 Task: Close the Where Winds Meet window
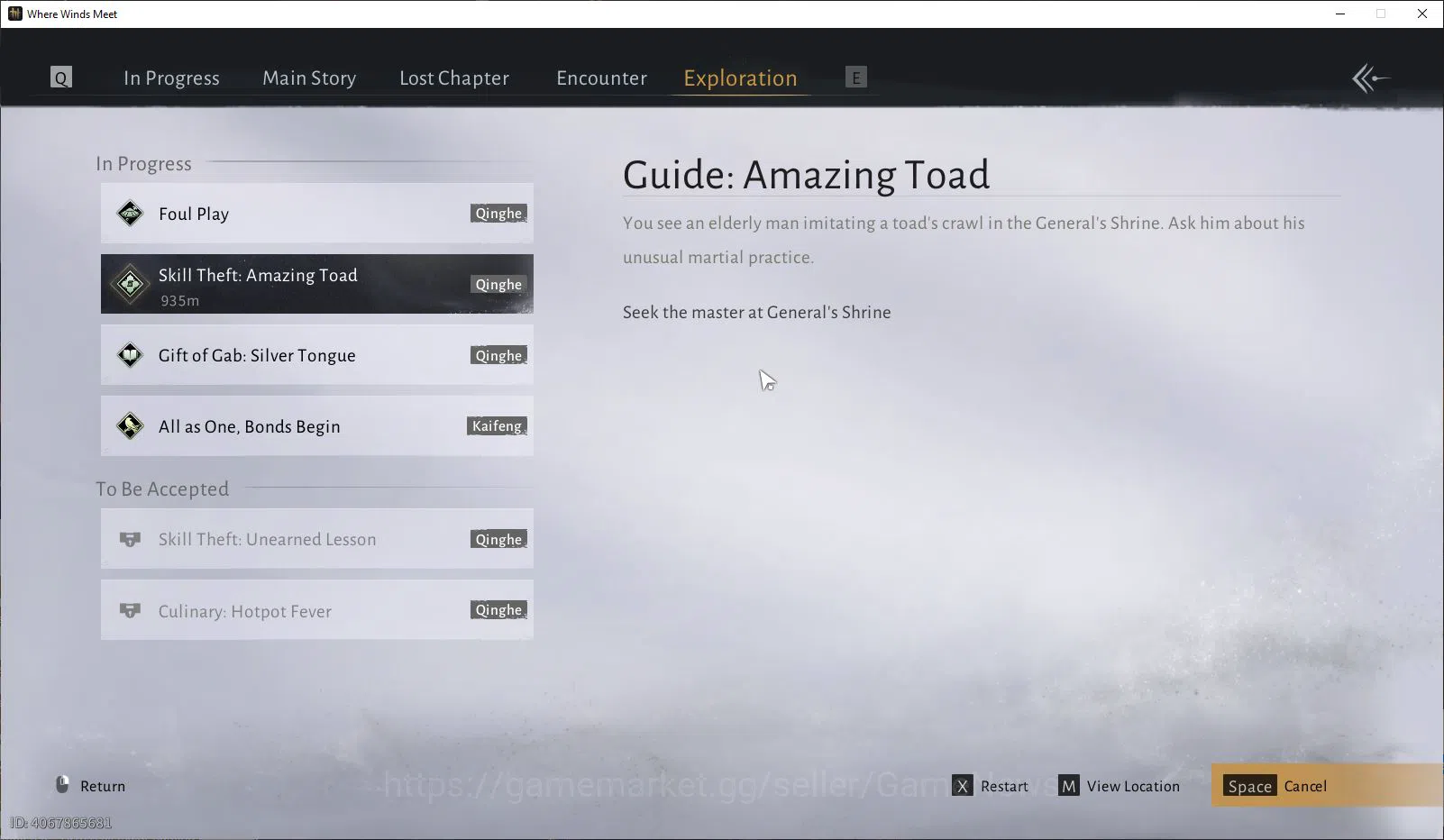tap(1422, 14)
